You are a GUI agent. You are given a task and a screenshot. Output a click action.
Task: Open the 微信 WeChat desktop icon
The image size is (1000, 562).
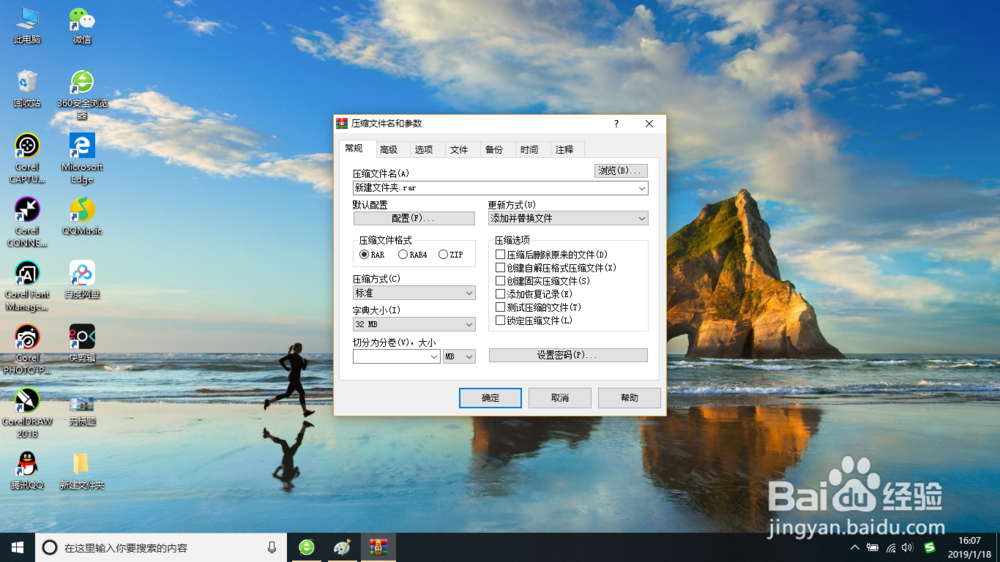point(82,26)
